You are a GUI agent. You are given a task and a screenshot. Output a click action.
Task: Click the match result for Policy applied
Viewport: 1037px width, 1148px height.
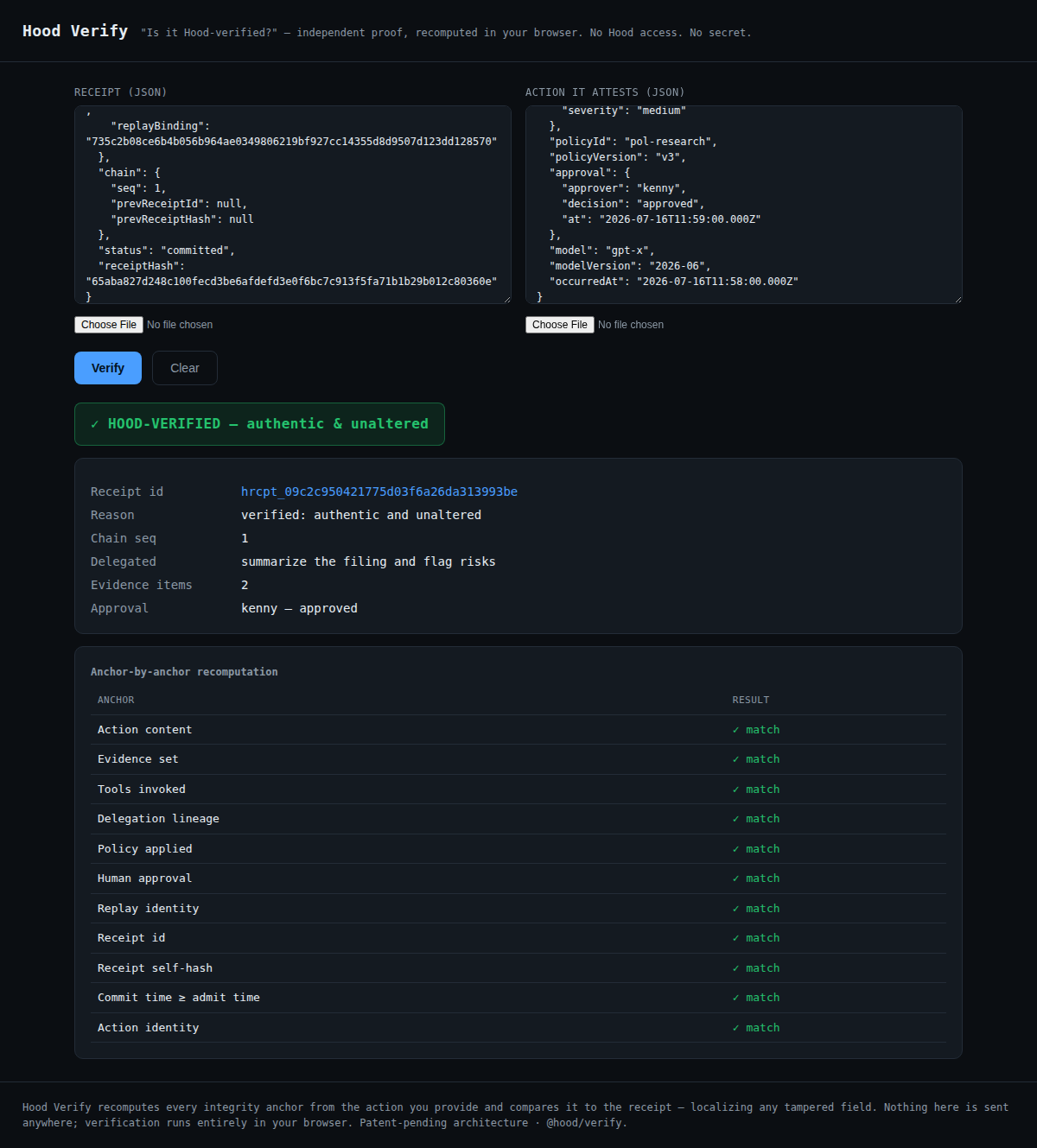pyautogui.click(x=756, y=849)
